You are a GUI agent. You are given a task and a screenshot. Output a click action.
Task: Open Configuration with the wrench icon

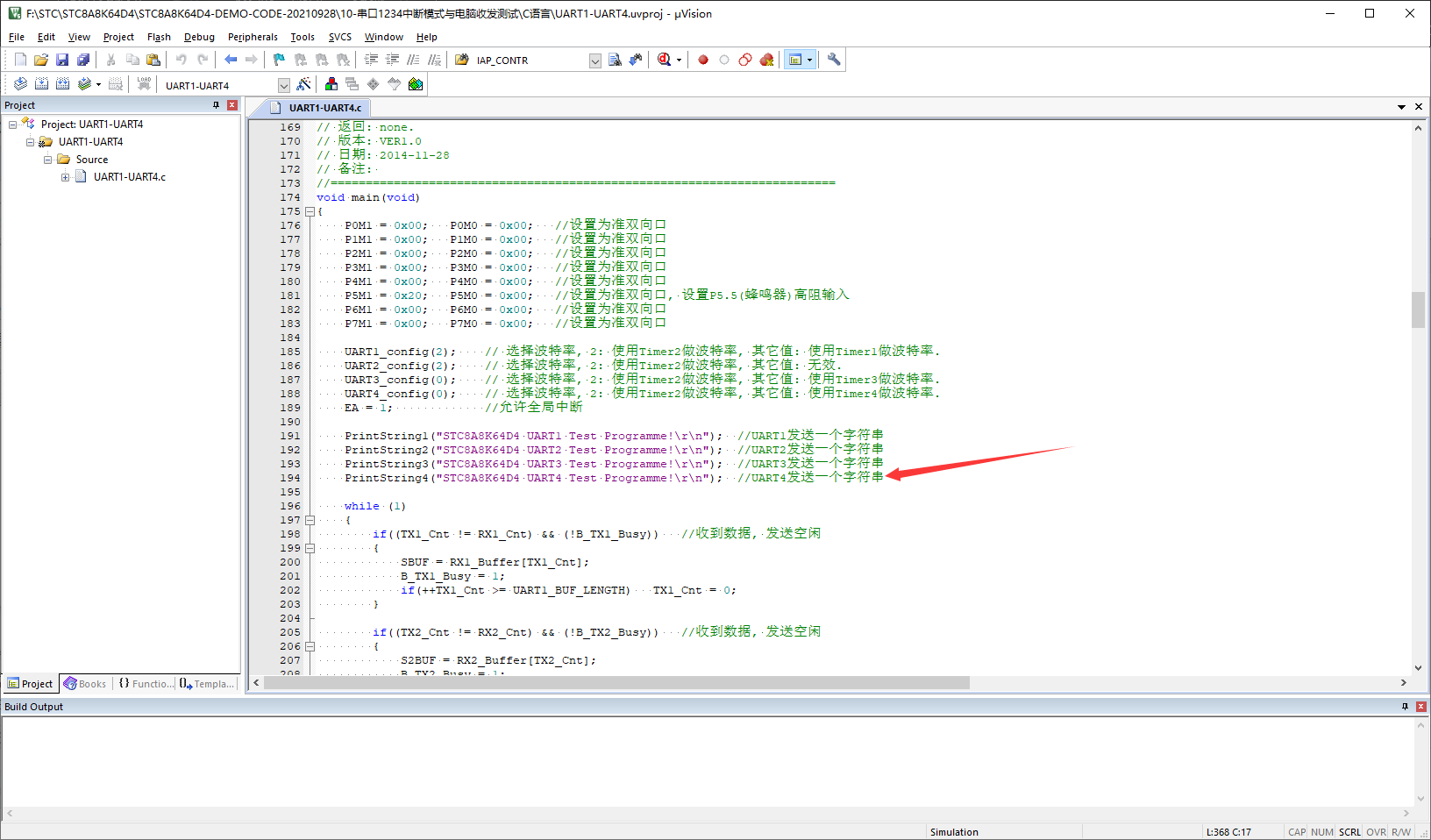[834, 60]
